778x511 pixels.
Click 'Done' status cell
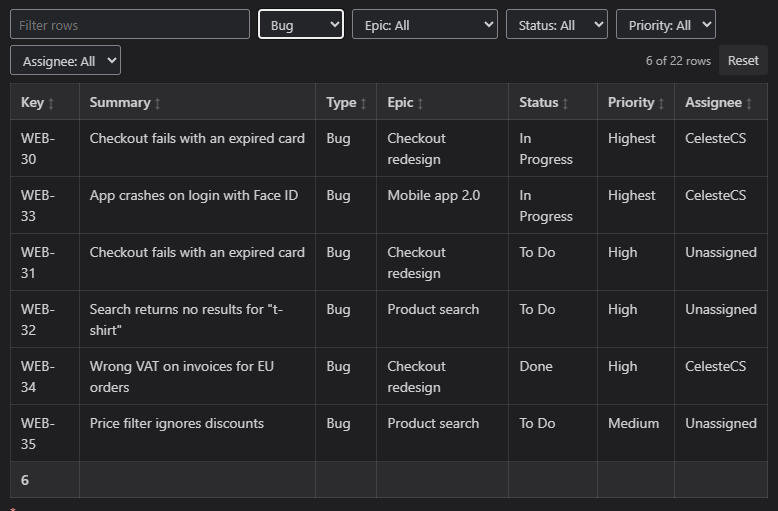[553, 377]
